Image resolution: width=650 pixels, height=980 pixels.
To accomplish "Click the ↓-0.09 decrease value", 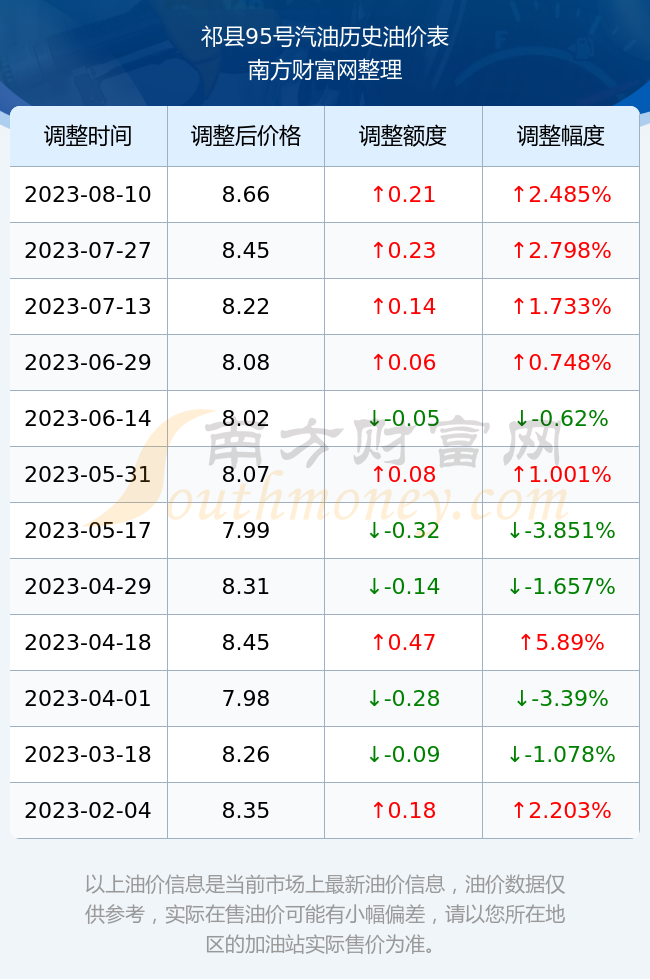I will point(403,754).
